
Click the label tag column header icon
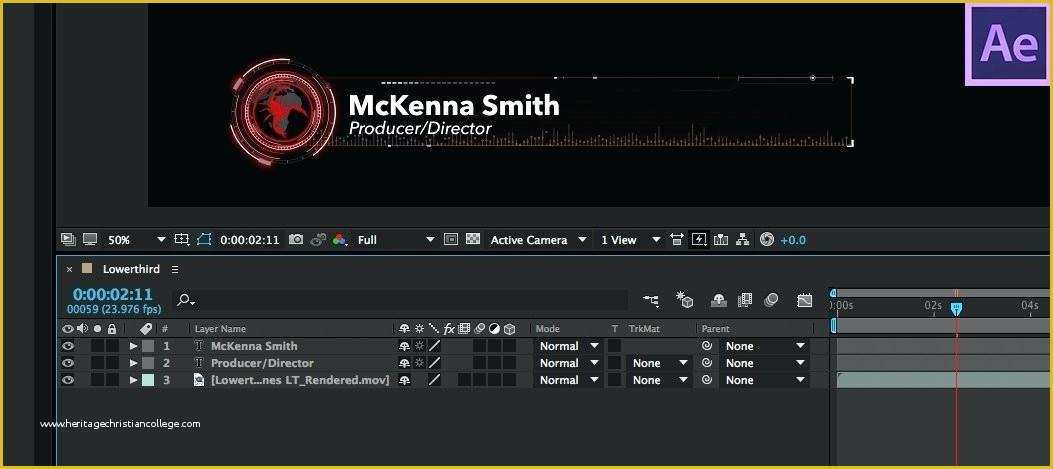[x=146, y=329]
